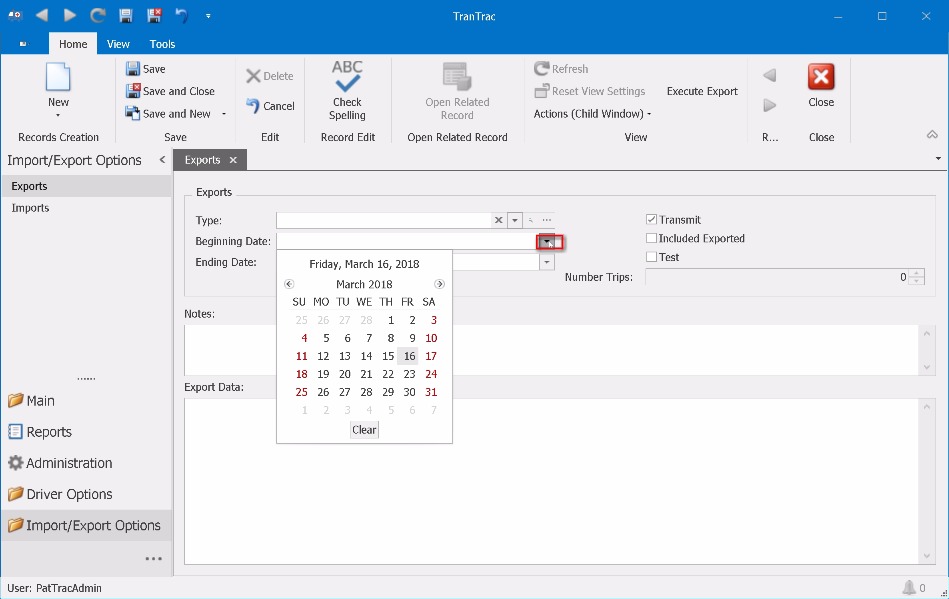
Task: Open the Actions (Child Window) dropdown
Action: point(592,113)
